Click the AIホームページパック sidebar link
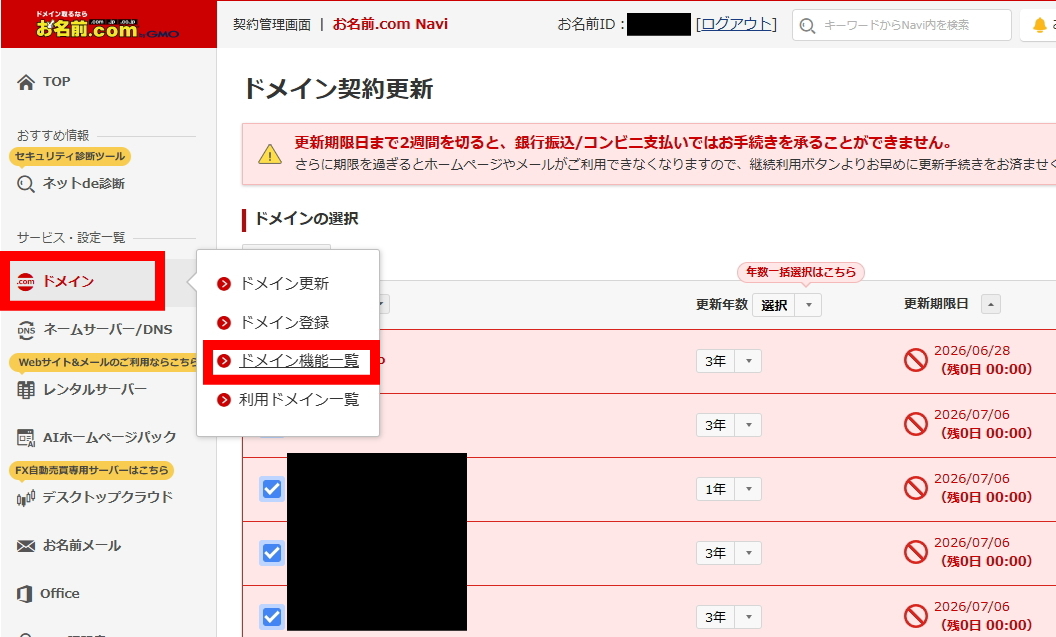Image resolution: width=1056 pixels, height=637 pixels. click(x=109, y=438)
